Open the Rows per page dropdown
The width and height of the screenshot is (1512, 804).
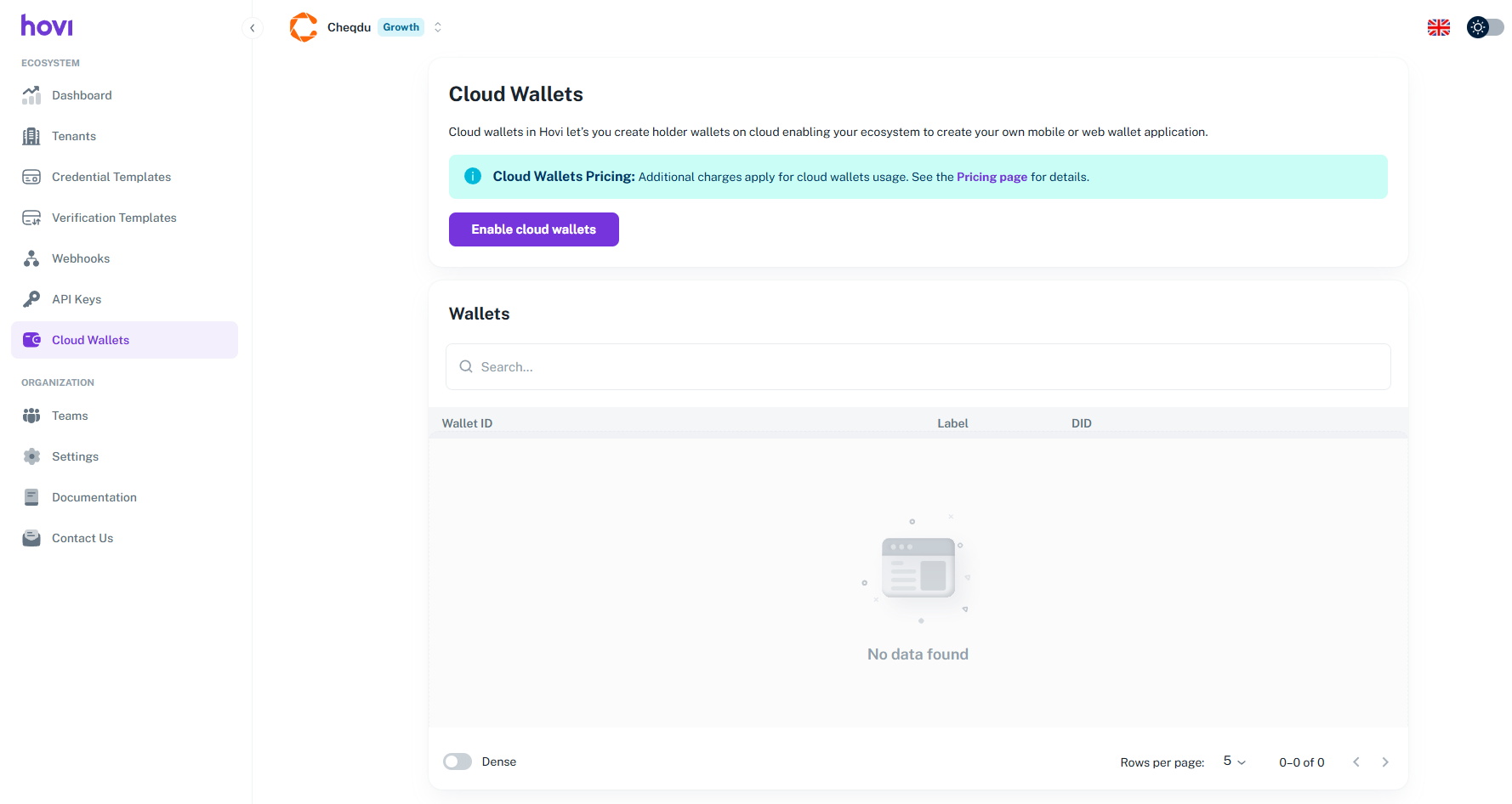coord(1234,762)
